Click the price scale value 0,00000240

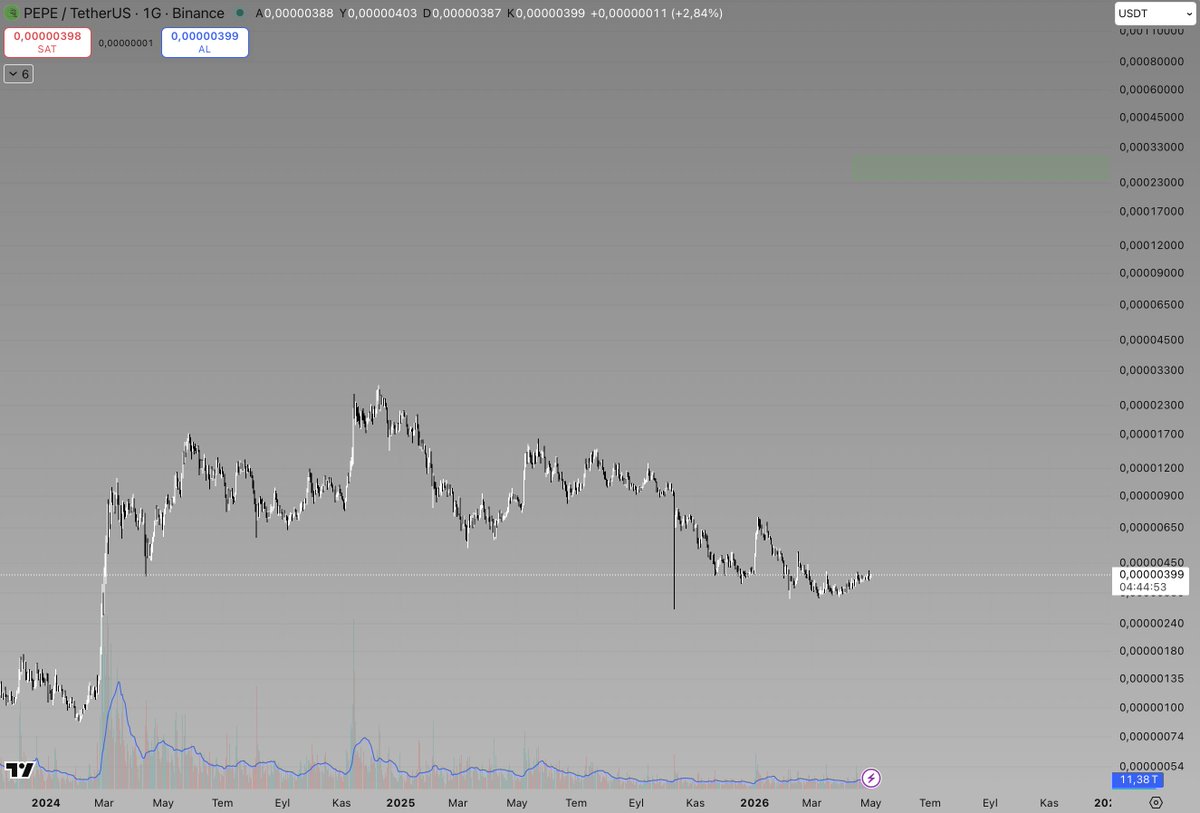pyautogui.click(x=1152, y=623)
